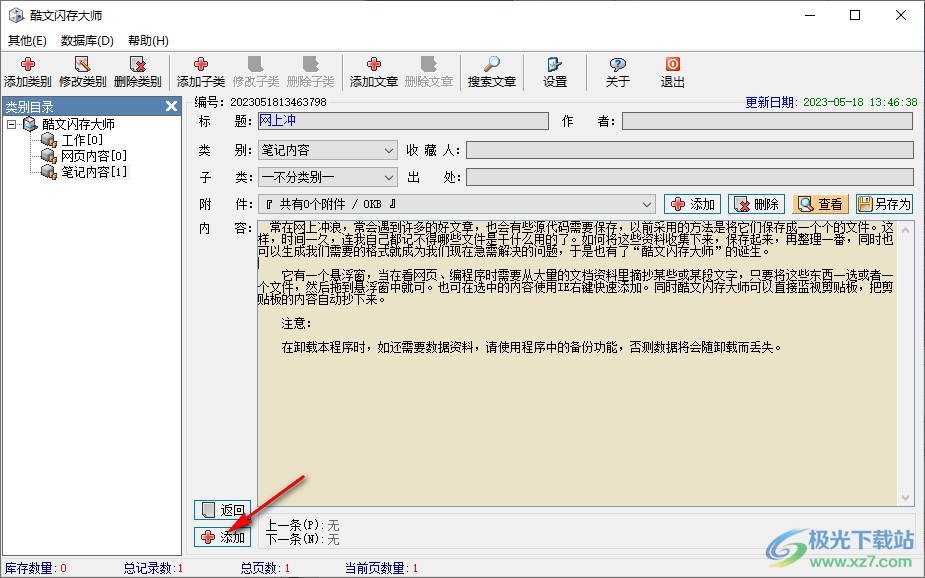Click the 编号 value 2023051813463798

[278, 102]
